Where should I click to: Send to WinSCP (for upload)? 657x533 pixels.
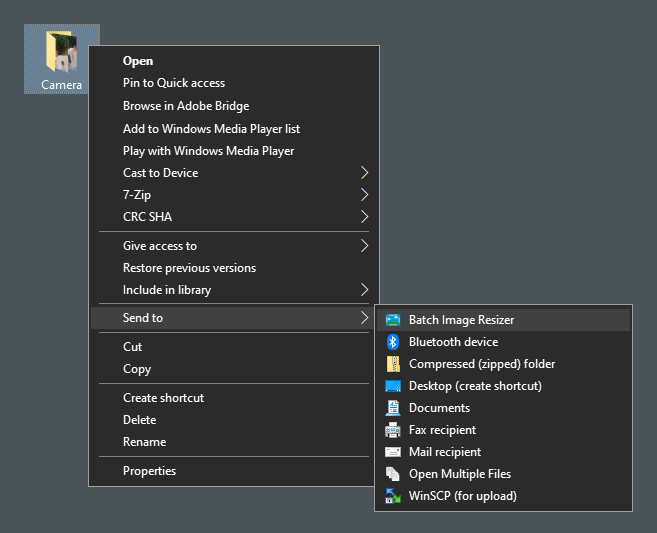pos(503,496)
